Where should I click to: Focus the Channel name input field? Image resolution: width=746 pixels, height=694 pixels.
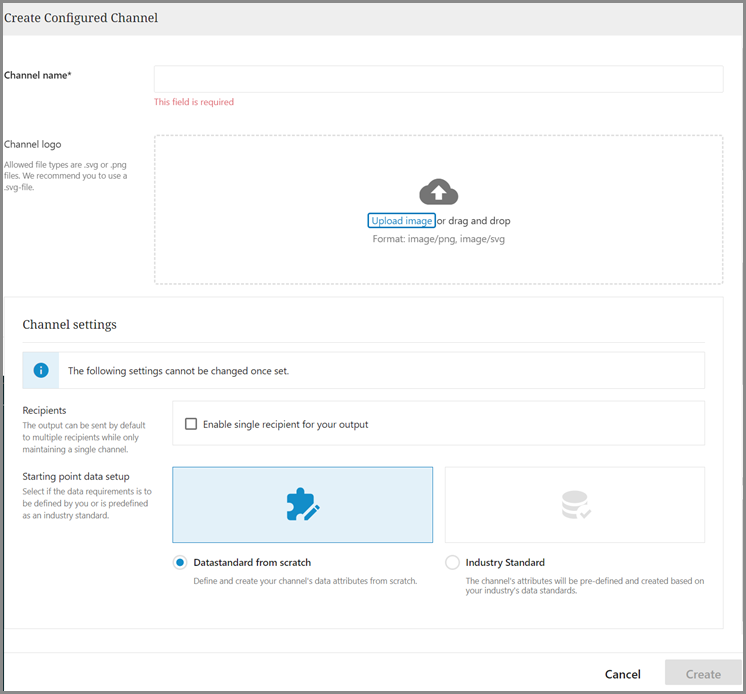[x=438, y=79]
